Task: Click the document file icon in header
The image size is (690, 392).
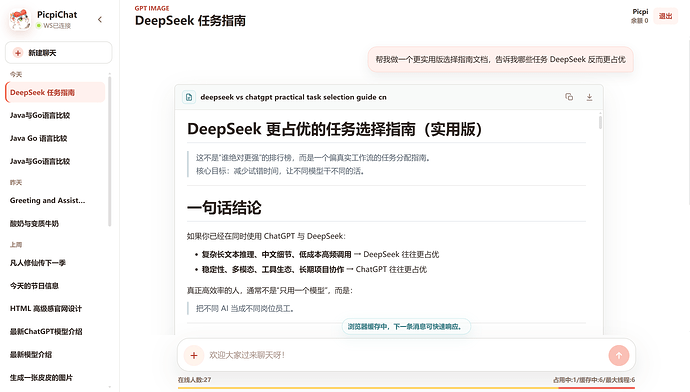Action: tap(189, 97)
